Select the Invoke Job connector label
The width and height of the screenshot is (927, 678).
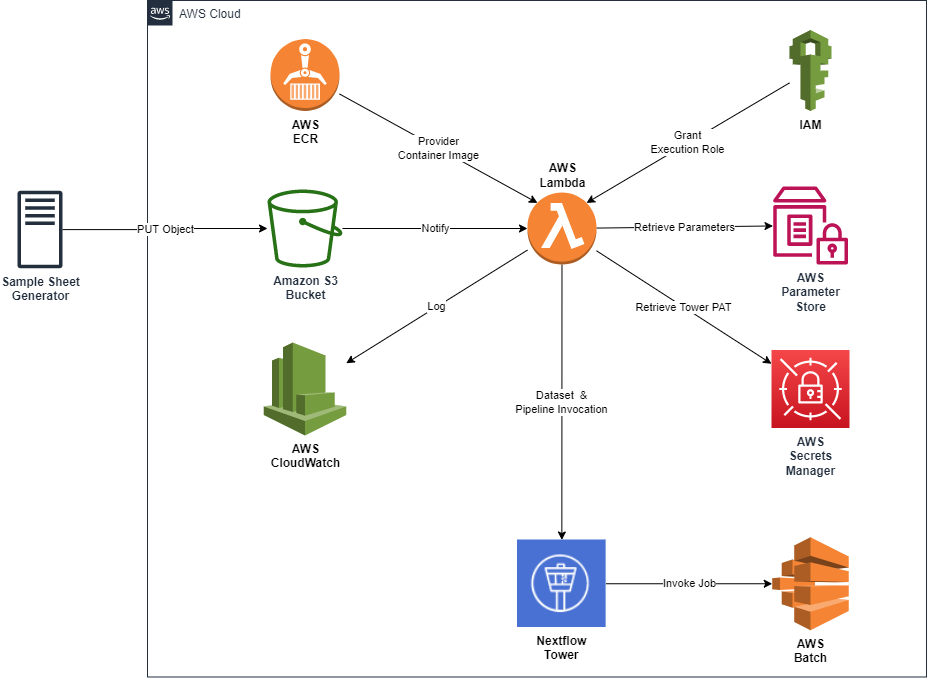(x=689, y=583)
